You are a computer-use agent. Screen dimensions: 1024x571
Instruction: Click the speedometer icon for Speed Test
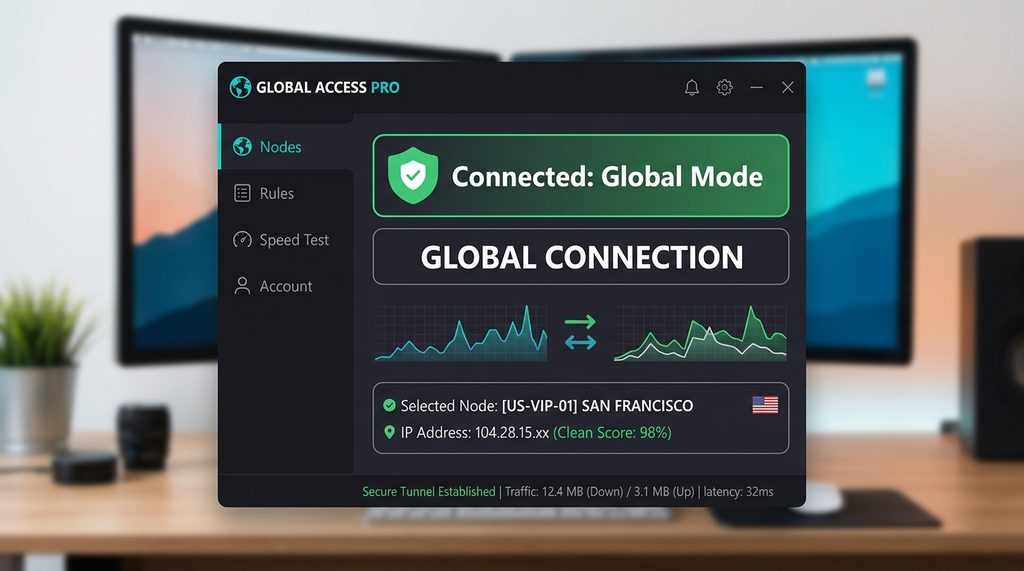242,239
